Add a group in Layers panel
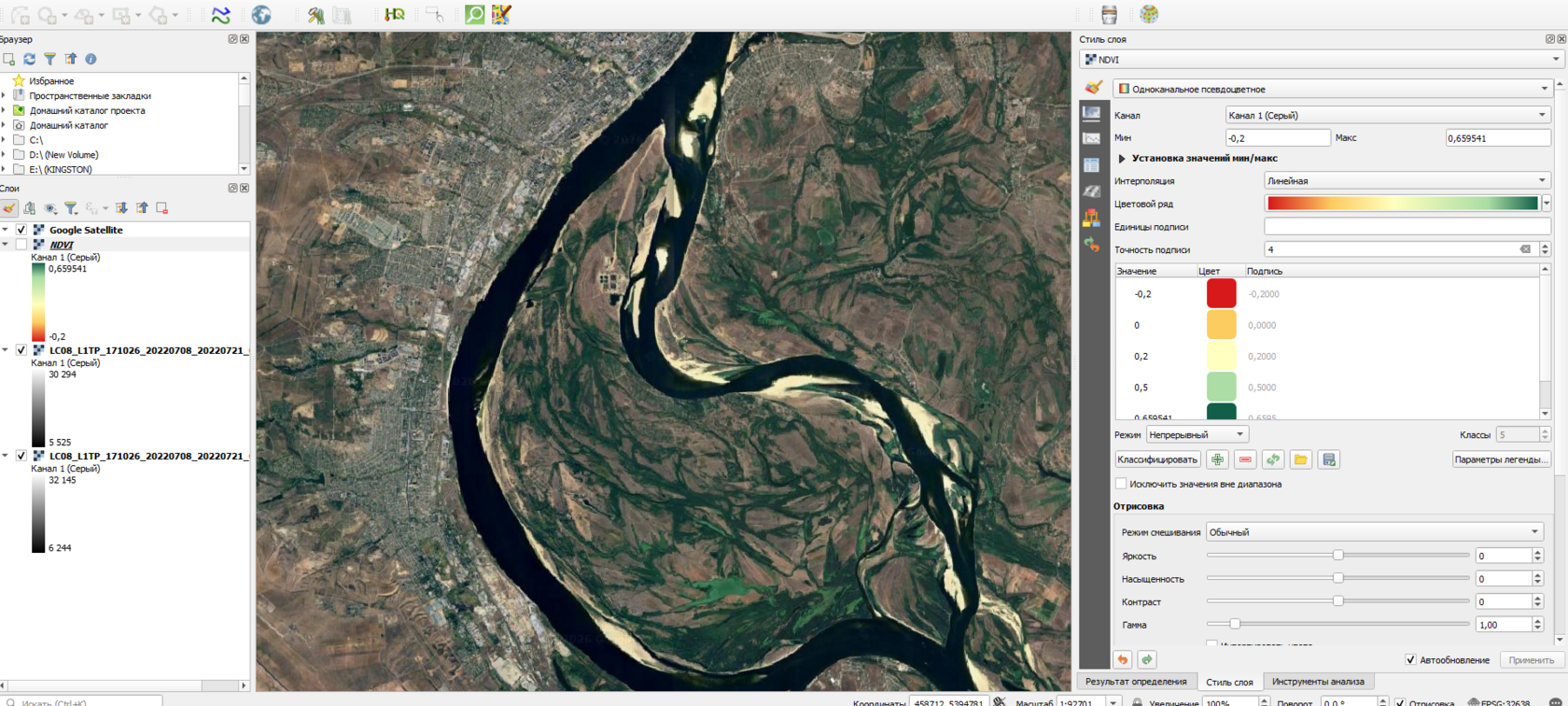The height and width of the screenshot is (706, 1568). (30, 208)
